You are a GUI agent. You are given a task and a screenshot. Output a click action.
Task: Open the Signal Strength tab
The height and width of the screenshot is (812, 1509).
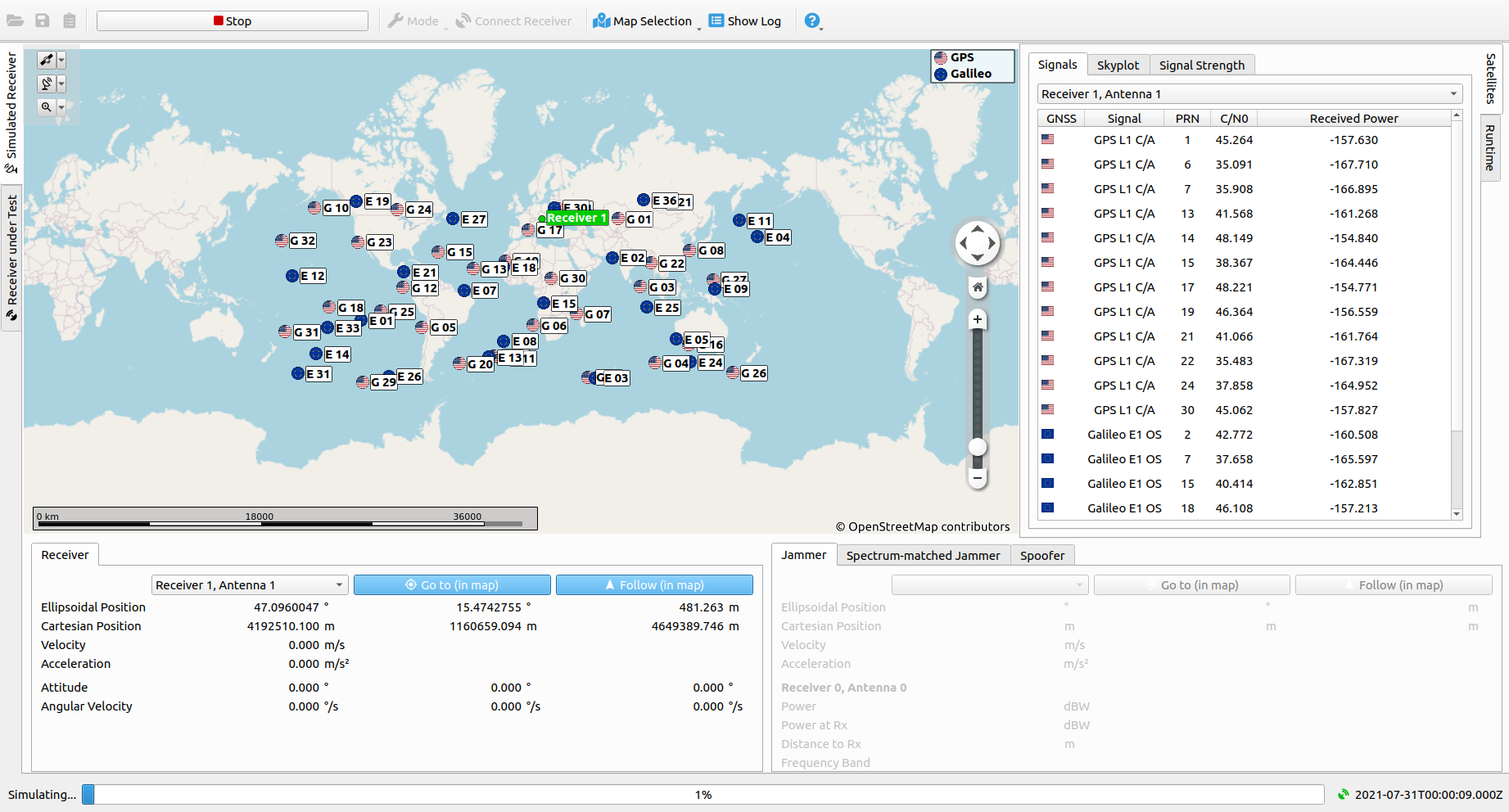[x=1201, y=65]
